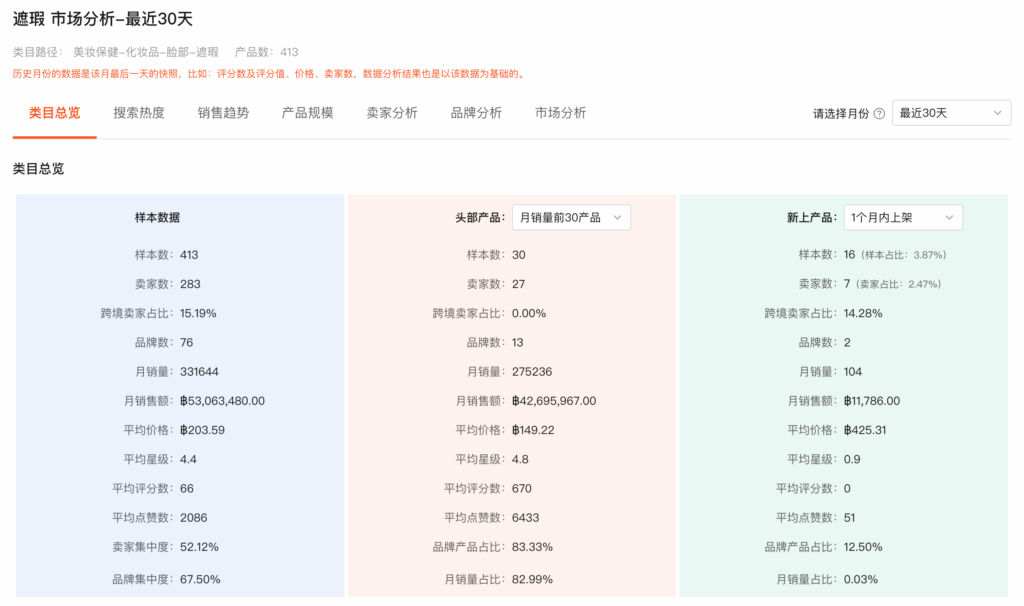Expand the 1个月内上架 dropdown
This screenshot has width=1024, height=606.
click(x=903, y=217)
